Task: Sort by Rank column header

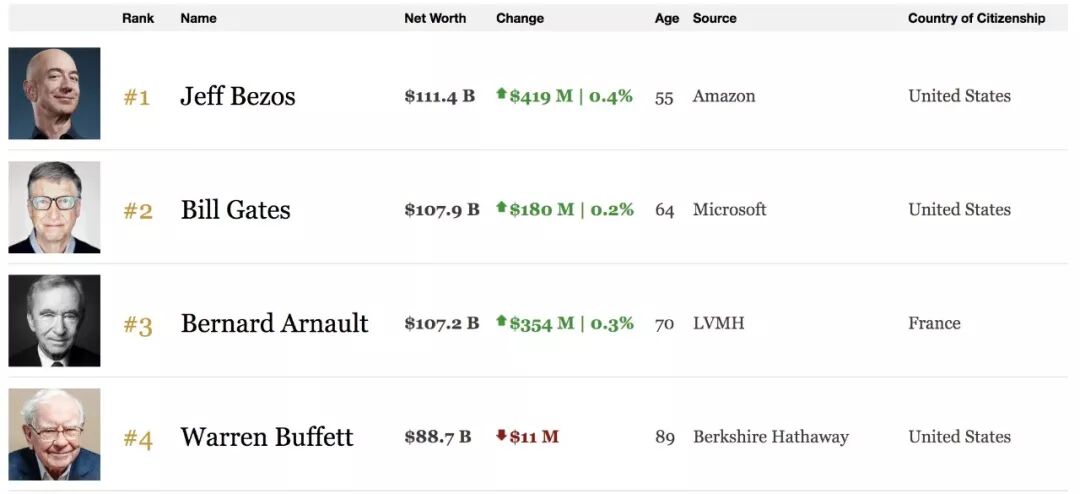Action: (x=138, y=18)
